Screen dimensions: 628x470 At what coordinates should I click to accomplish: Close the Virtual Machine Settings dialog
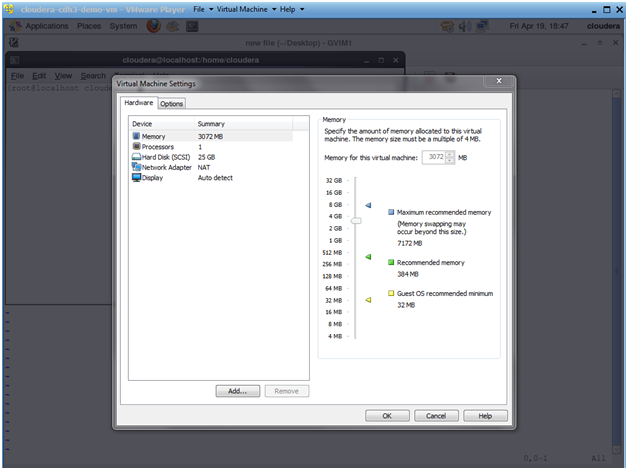(499, 81)
